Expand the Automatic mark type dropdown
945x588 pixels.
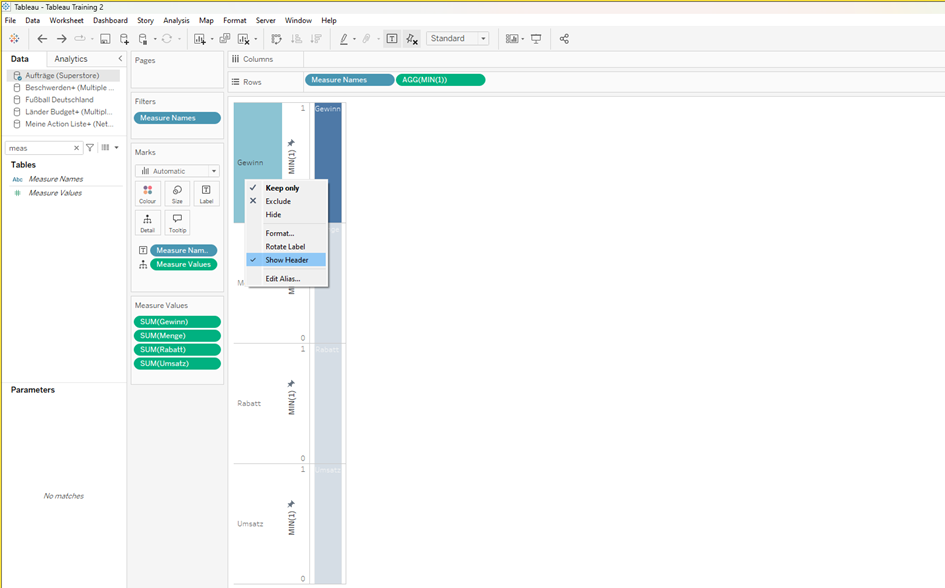177,171
